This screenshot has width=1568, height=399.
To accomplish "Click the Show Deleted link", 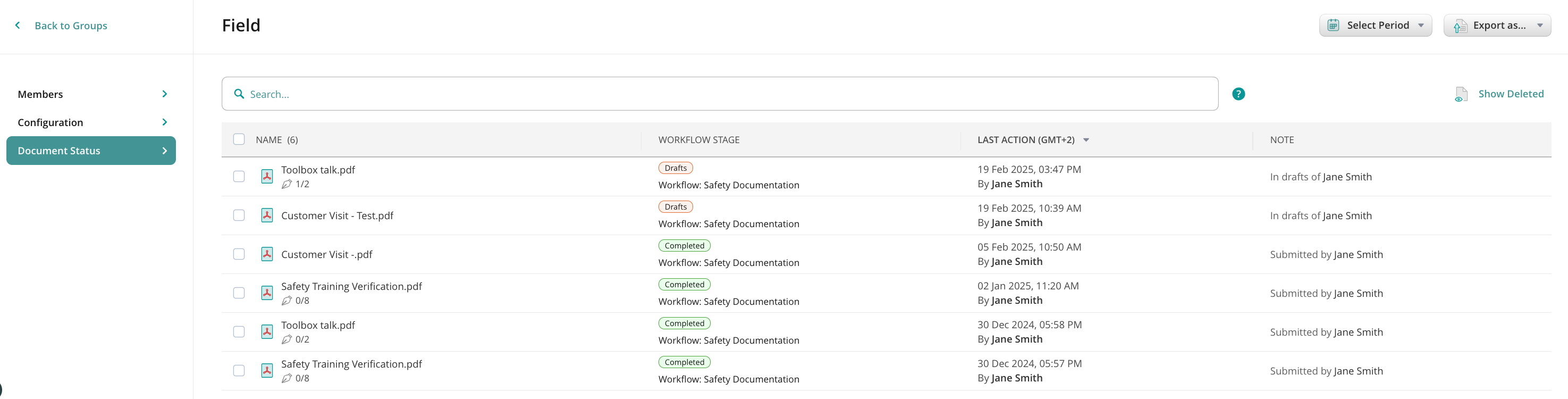I will tap(1510, 94).
